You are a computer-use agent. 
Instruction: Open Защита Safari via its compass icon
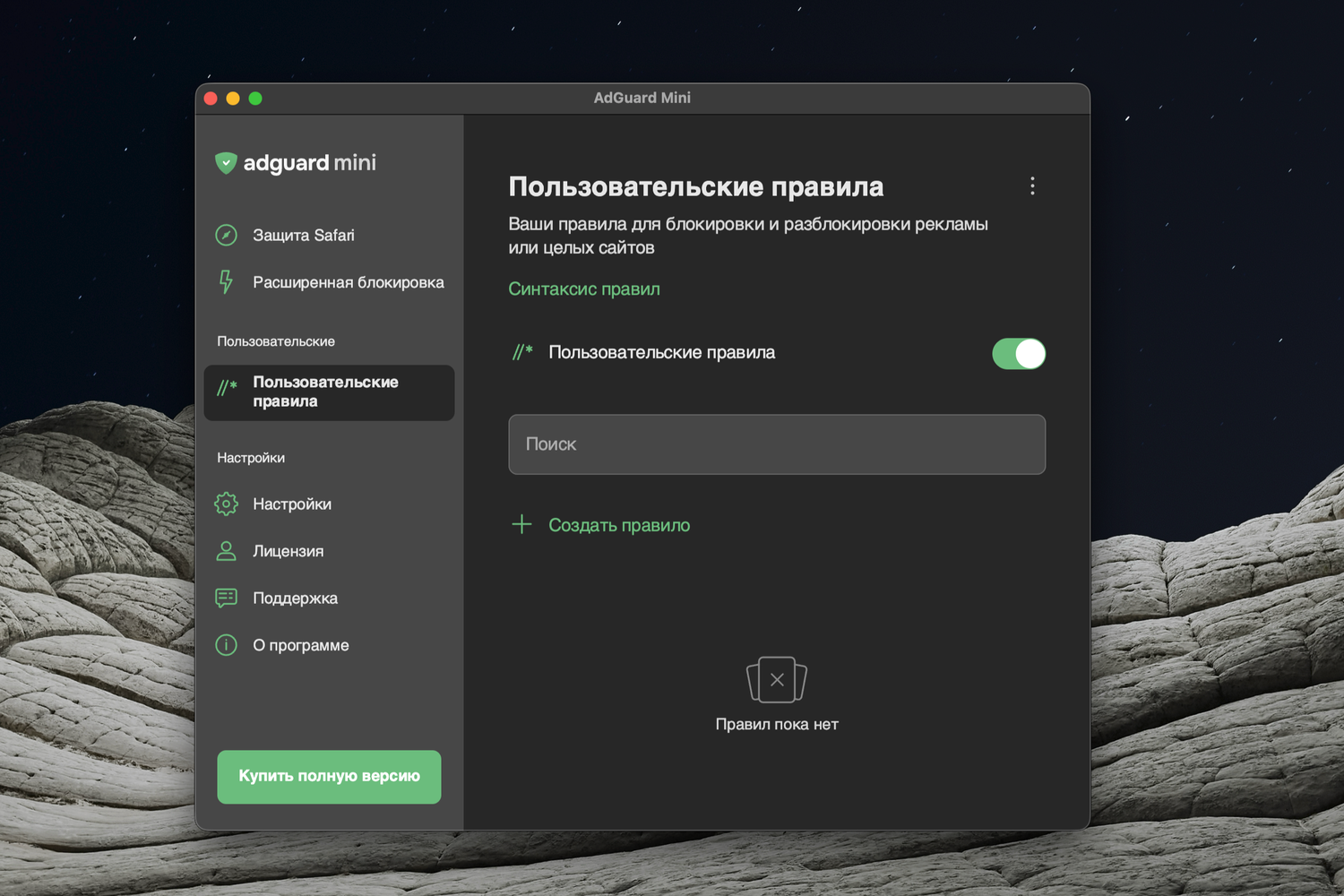click(x=227, y=235)
